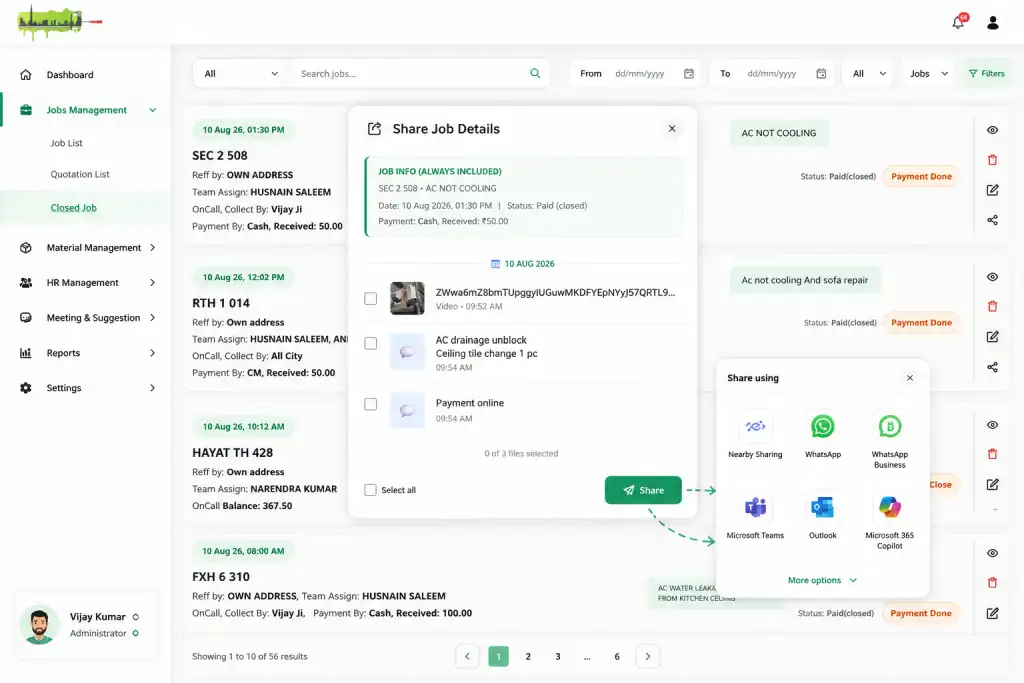Close the Share Job Details dialog
The width and height of the screenshot is (1024, 683).
(x=672, y=129)
